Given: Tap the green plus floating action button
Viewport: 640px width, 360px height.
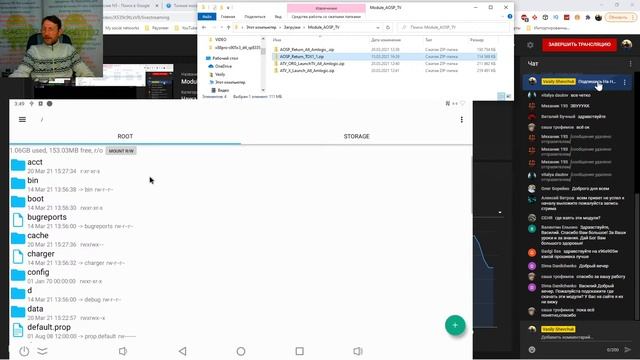Looking at the screenshot, I should click(455, 325).
